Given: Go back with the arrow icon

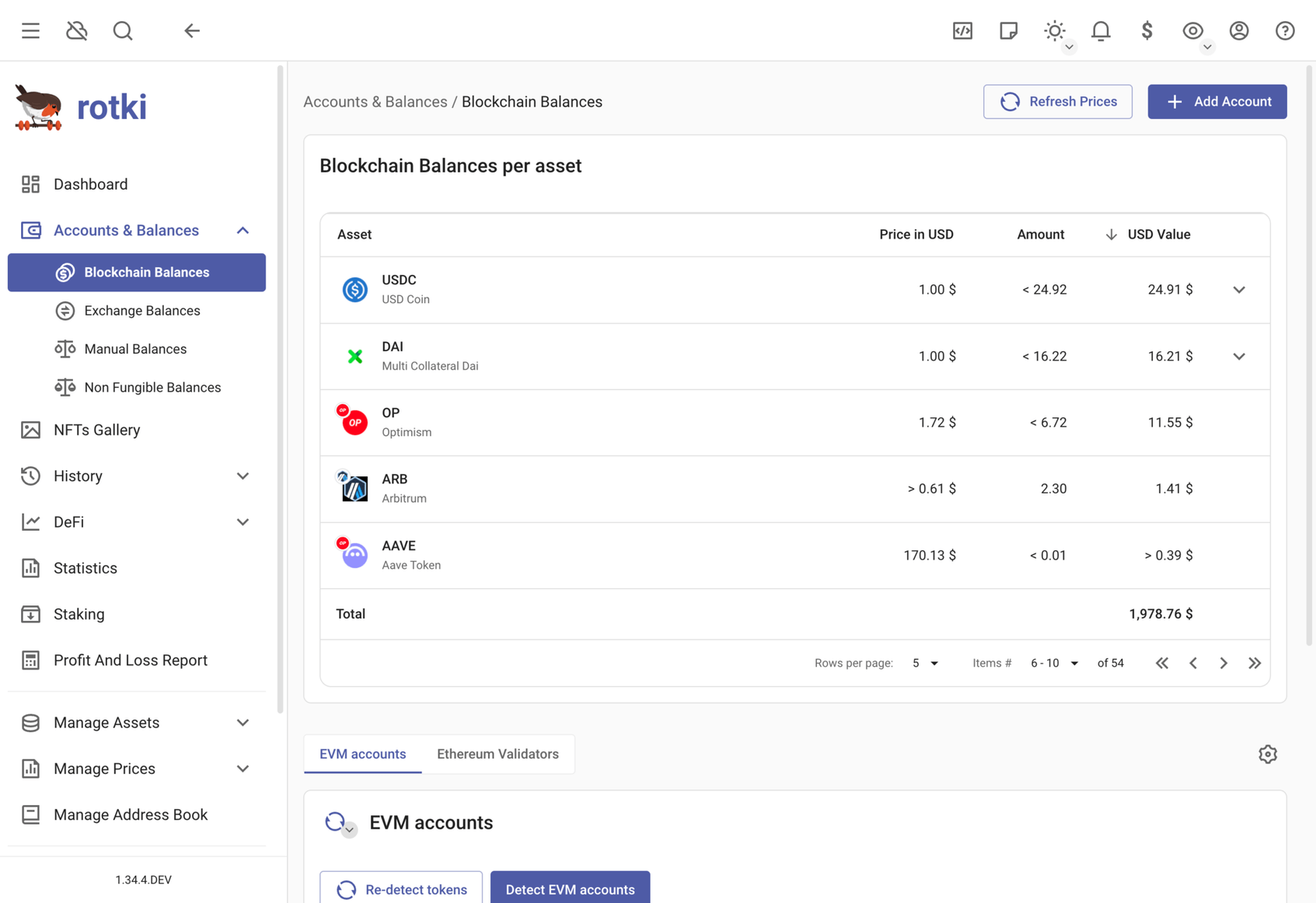Looking at the screenshot, I should [x=192, y=30].
